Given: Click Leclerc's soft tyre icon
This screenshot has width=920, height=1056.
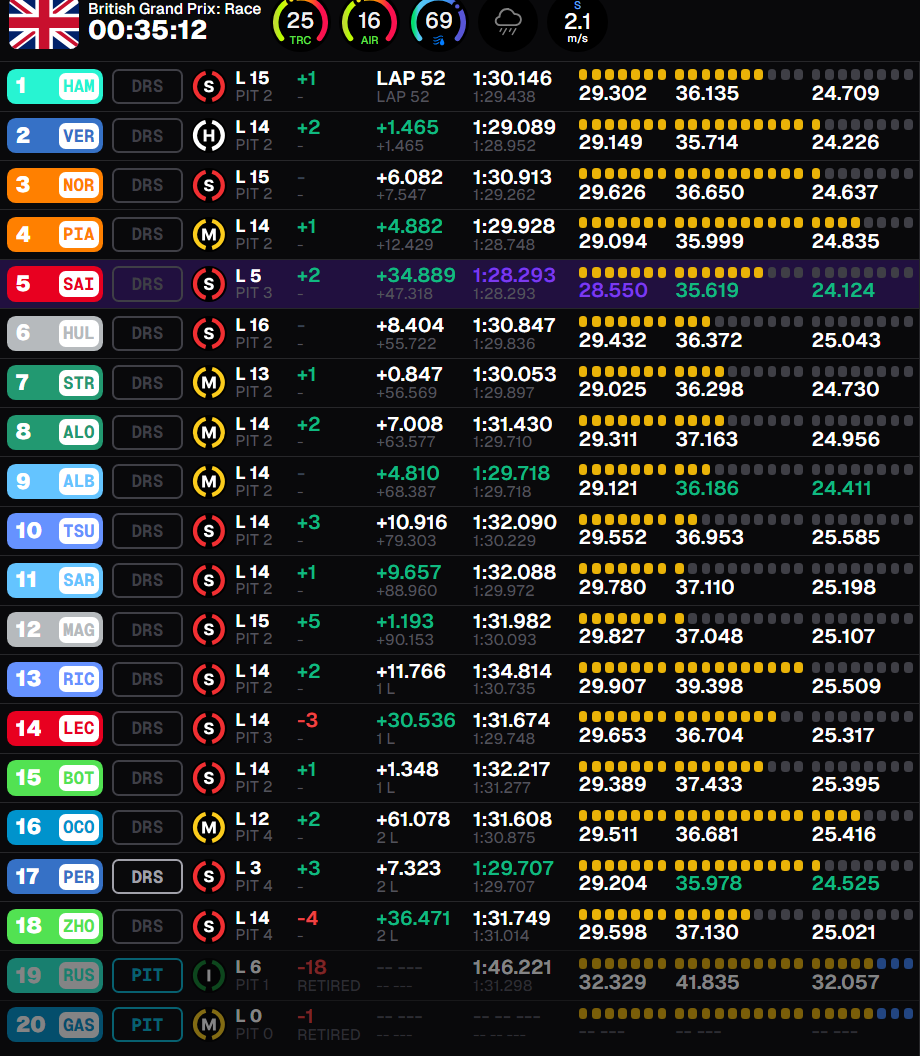Looking at the screenshot, I should (x=209, y=728).
